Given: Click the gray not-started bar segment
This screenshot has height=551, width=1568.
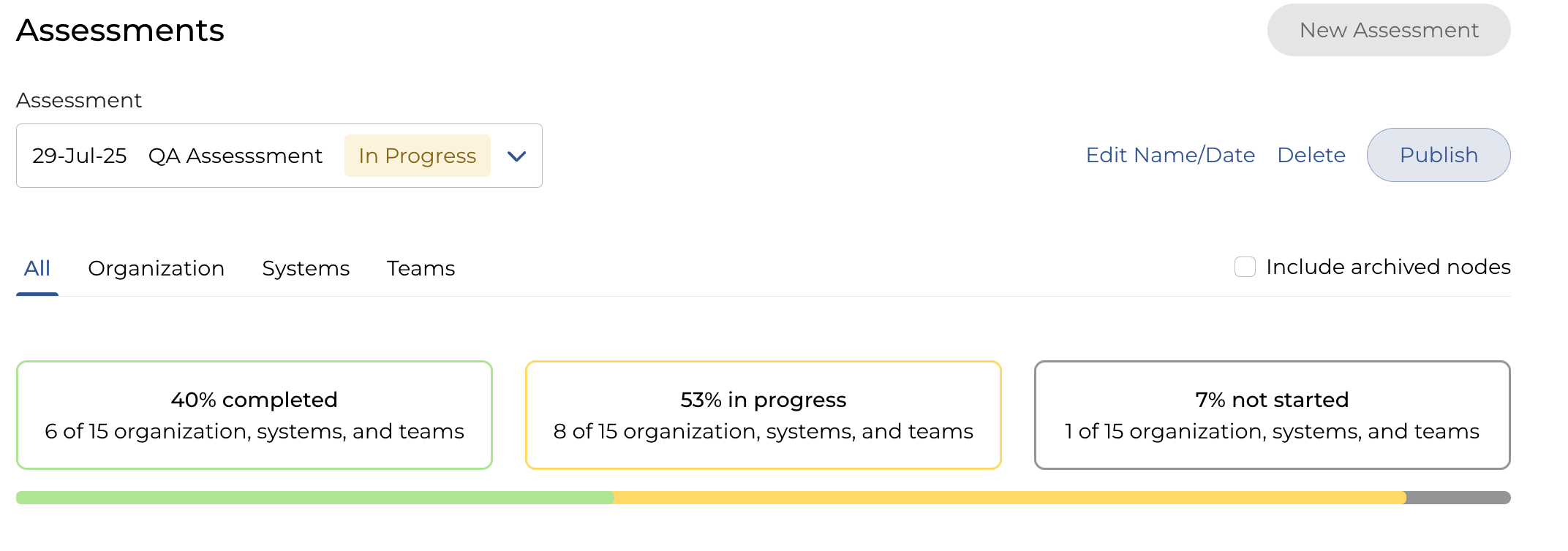Looking at the screenshot, I should click(1458, 498).
